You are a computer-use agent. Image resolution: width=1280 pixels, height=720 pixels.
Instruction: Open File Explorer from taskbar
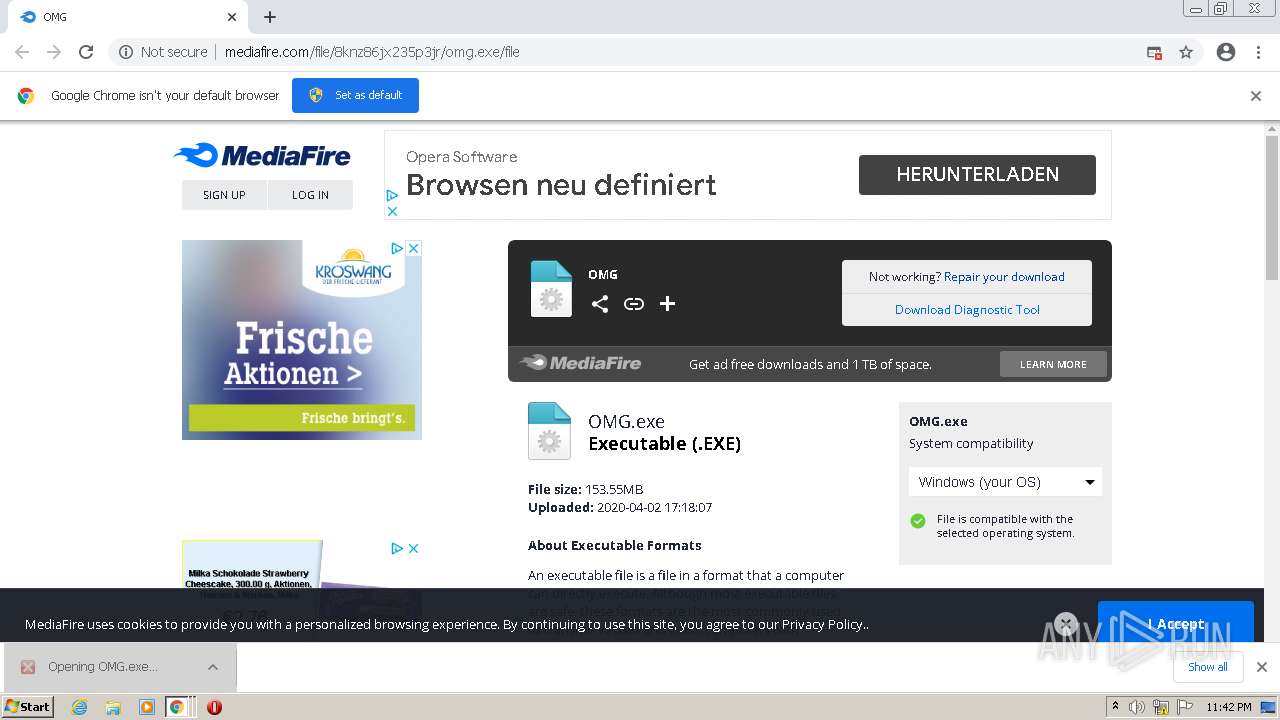pos(113,707)
